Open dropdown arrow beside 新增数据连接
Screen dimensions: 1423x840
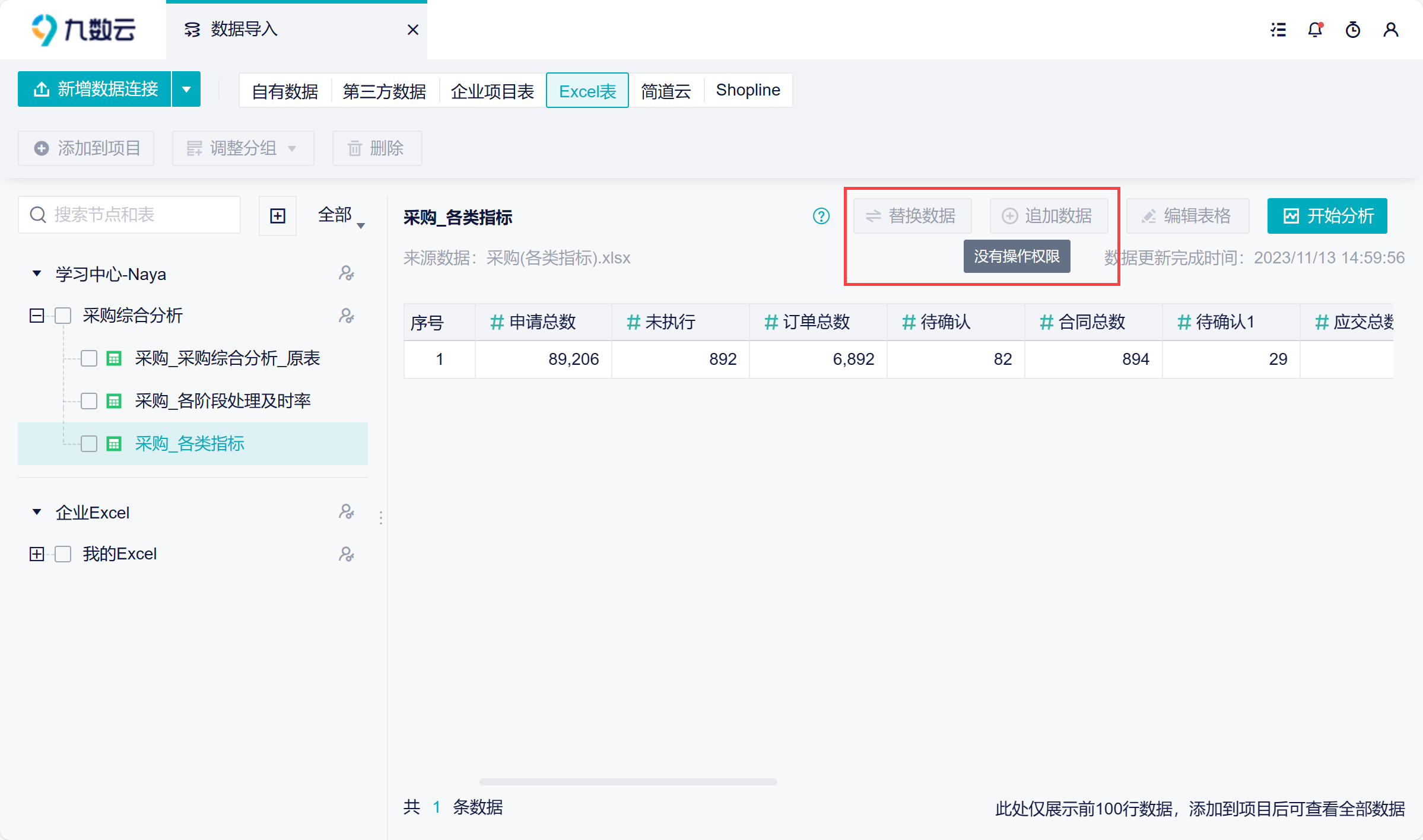(x=186, y=90)
